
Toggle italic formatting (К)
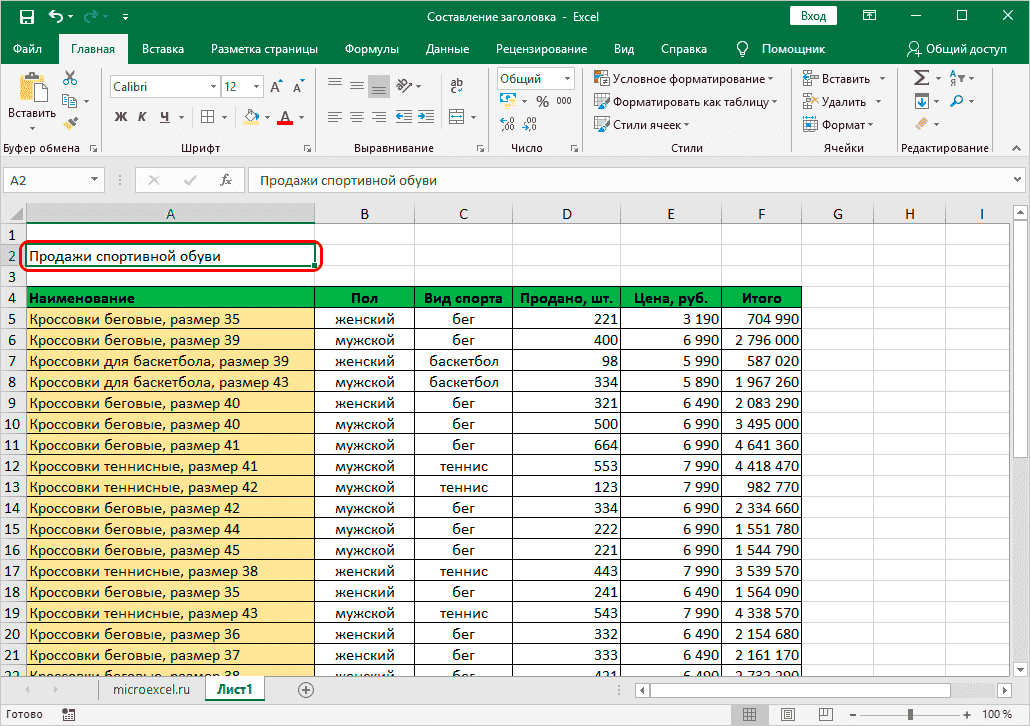pos(143,117)
